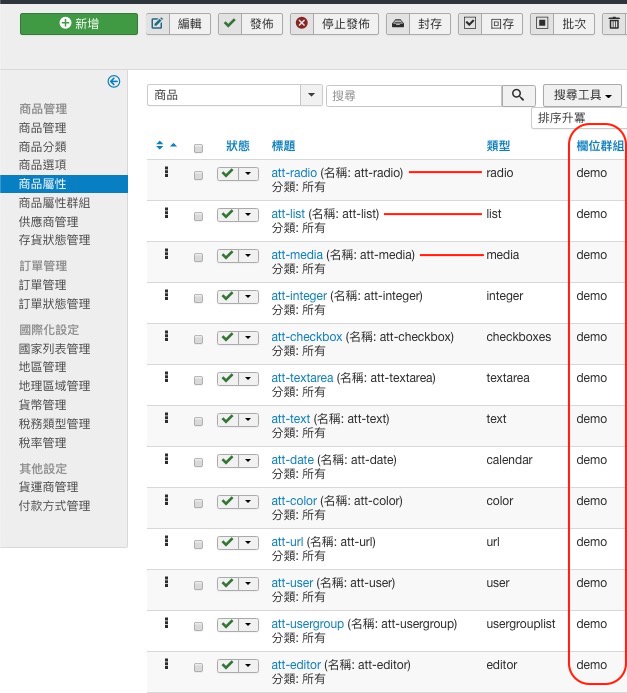Screen dimensions: 627x693
Task: Click the green publish checkmark for att-list
Action: pos(228,215)
